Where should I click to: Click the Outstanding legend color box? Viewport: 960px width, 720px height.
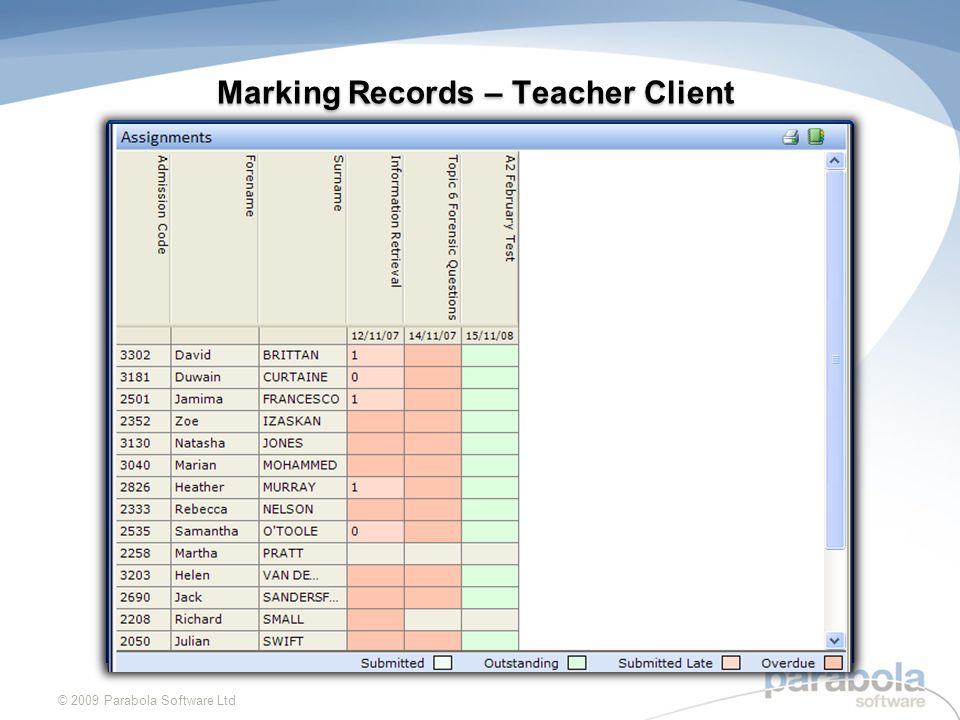click(x=577, y=663)
